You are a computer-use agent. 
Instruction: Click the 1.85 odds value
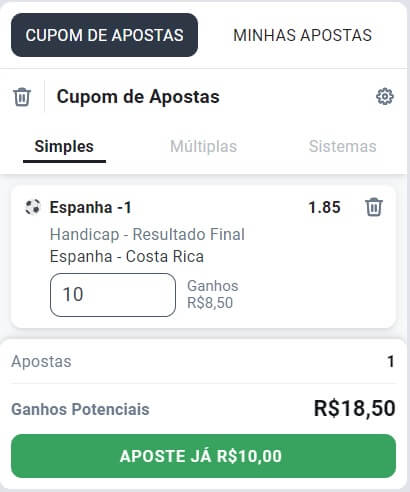pos(324,207)
